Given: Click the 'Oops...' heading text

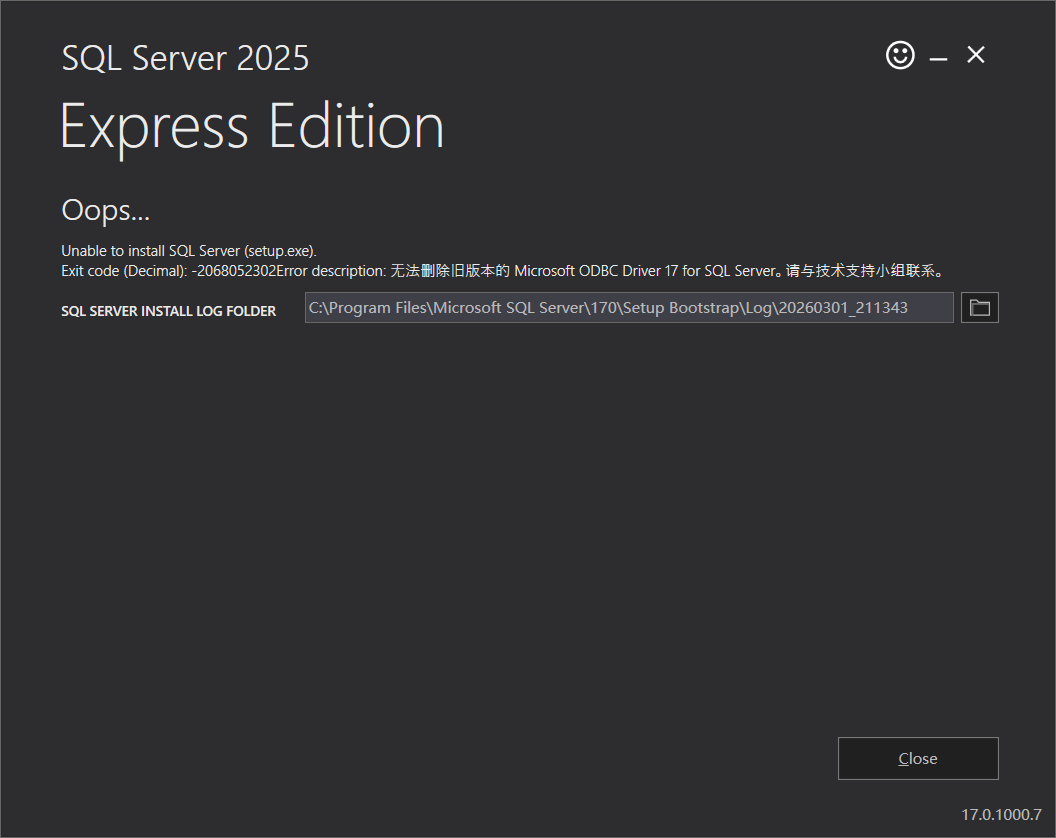Looking at the screenshot, I should click(106, 210).
